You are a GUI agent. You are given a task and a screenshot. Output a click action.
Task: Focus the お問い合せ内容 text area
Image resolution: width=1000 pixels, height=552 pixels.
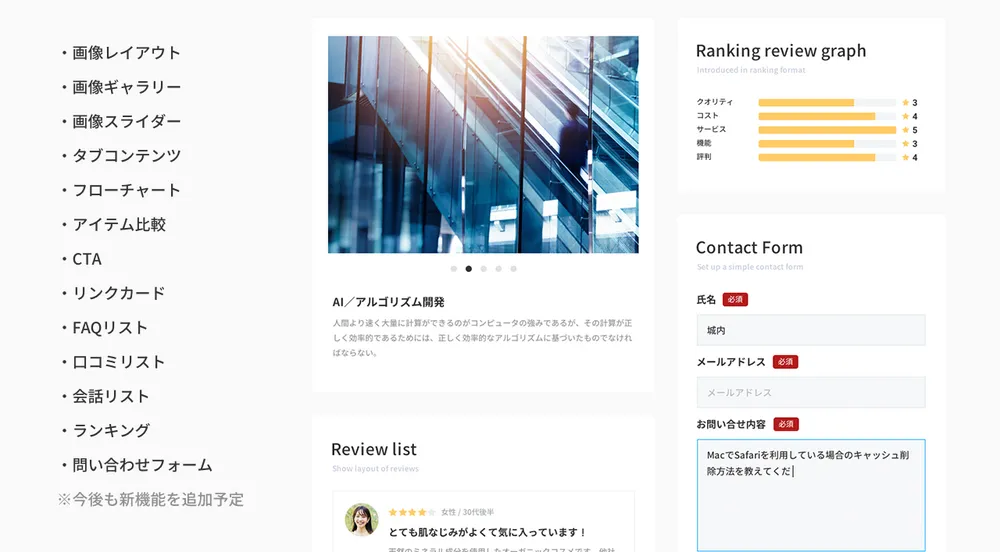(811, 495)
